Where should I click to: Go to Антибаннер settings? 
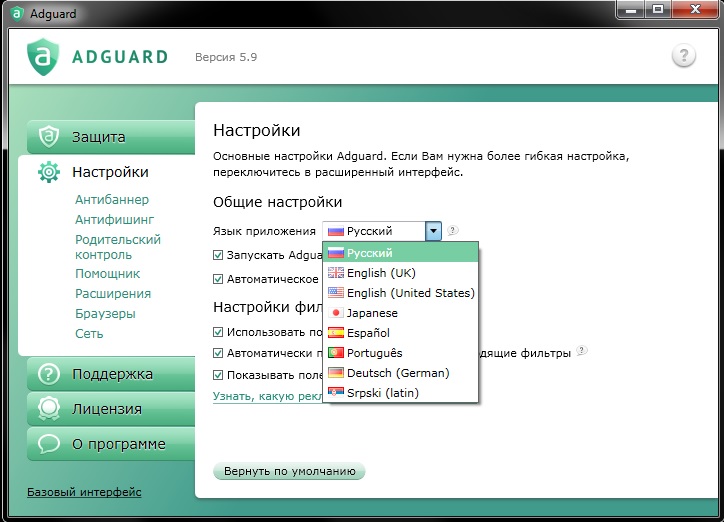tap(112, 199)
